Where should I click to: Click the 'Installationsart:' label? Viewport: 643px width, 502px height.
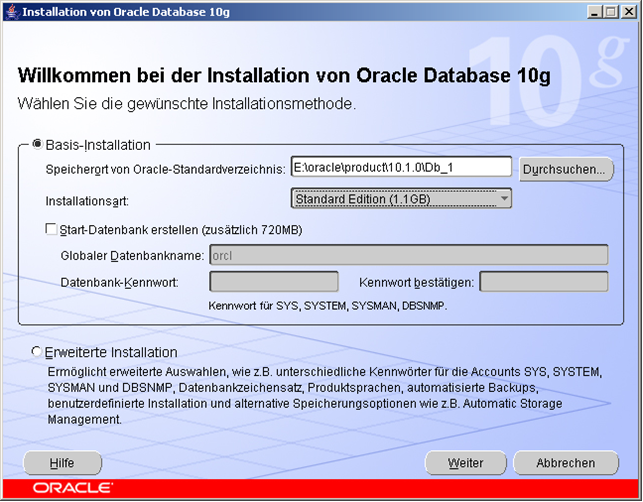point(87,201)
